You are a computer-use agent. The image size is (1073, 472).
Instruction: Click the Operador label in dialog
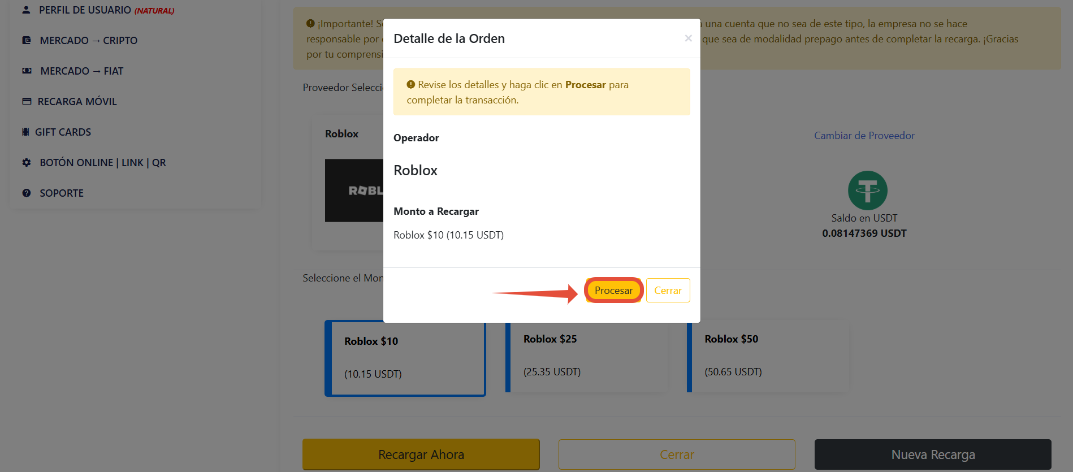416,137
